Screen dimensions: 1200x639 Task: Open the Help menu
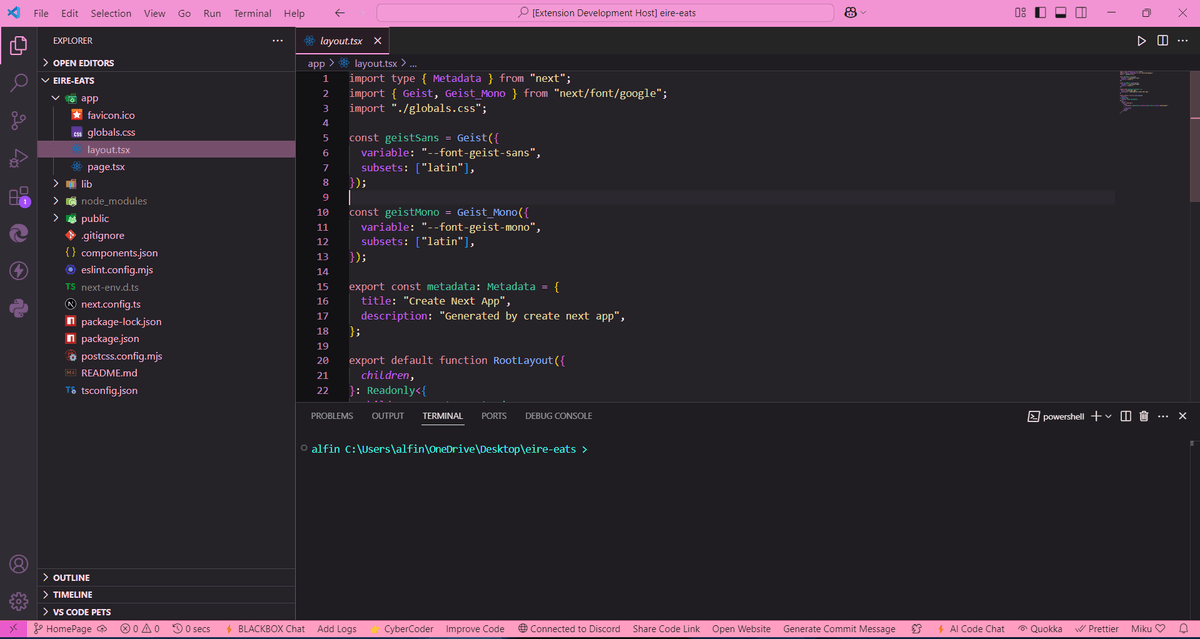(x=294, y=13)
